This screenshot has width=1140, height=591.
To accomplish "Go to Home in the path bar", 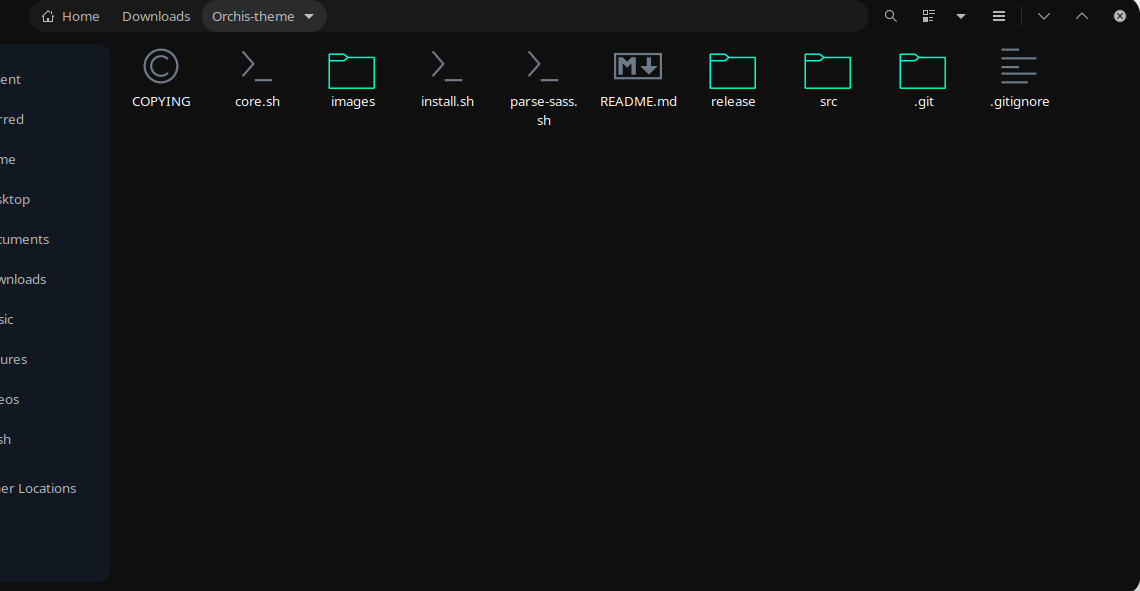I will point(71,16).
